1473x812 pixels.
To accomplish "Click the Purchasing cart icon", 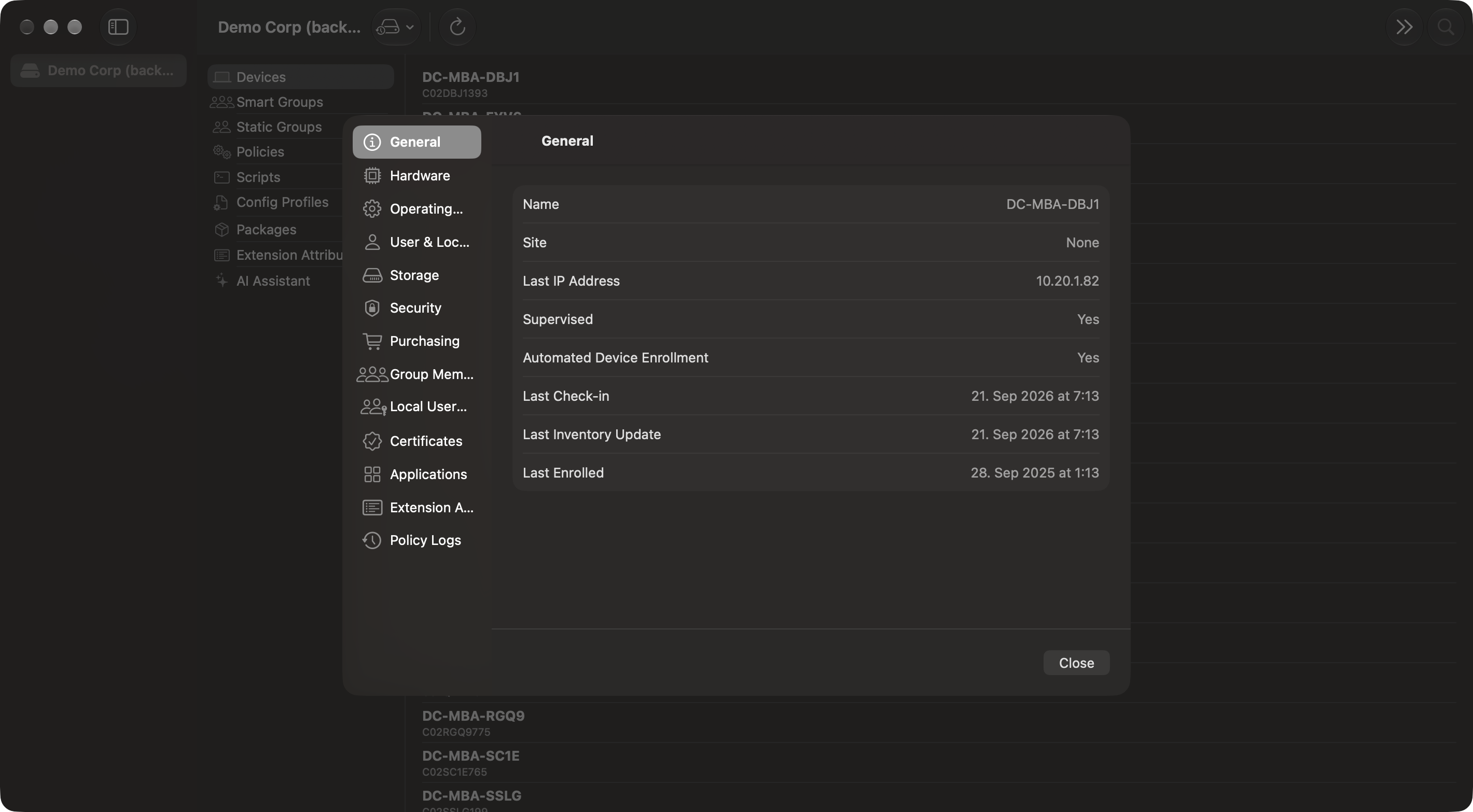I will (x=372, y=341).
